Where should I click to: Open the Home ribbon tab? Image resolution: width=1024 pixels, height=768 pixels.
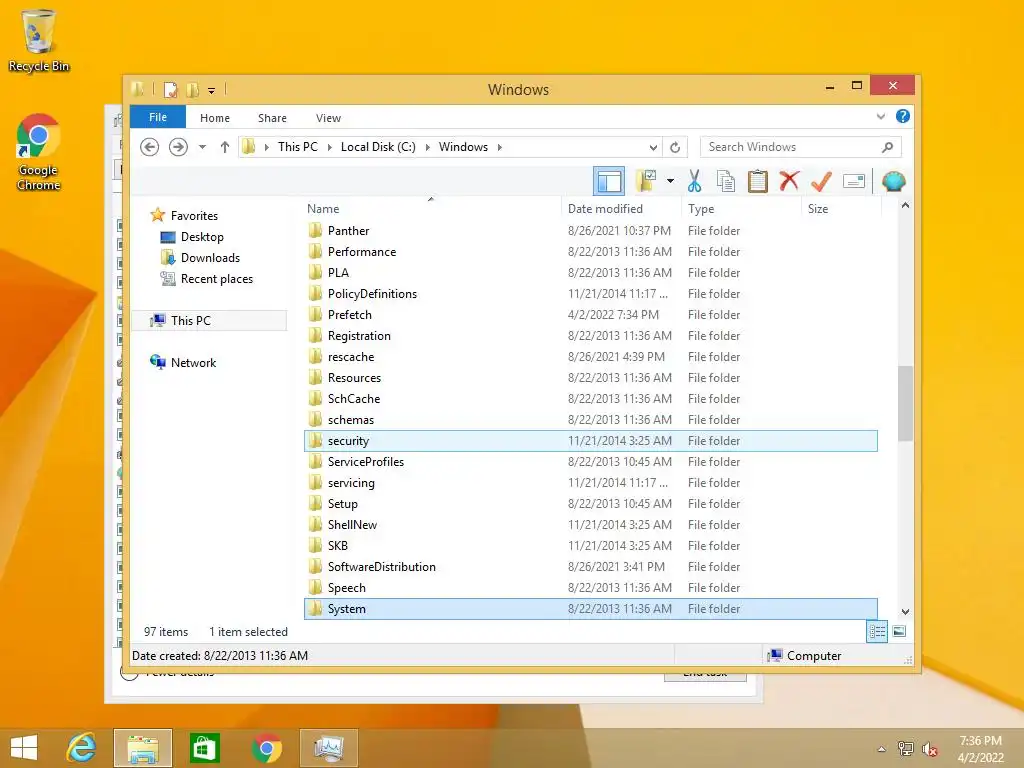click(215, 118)
